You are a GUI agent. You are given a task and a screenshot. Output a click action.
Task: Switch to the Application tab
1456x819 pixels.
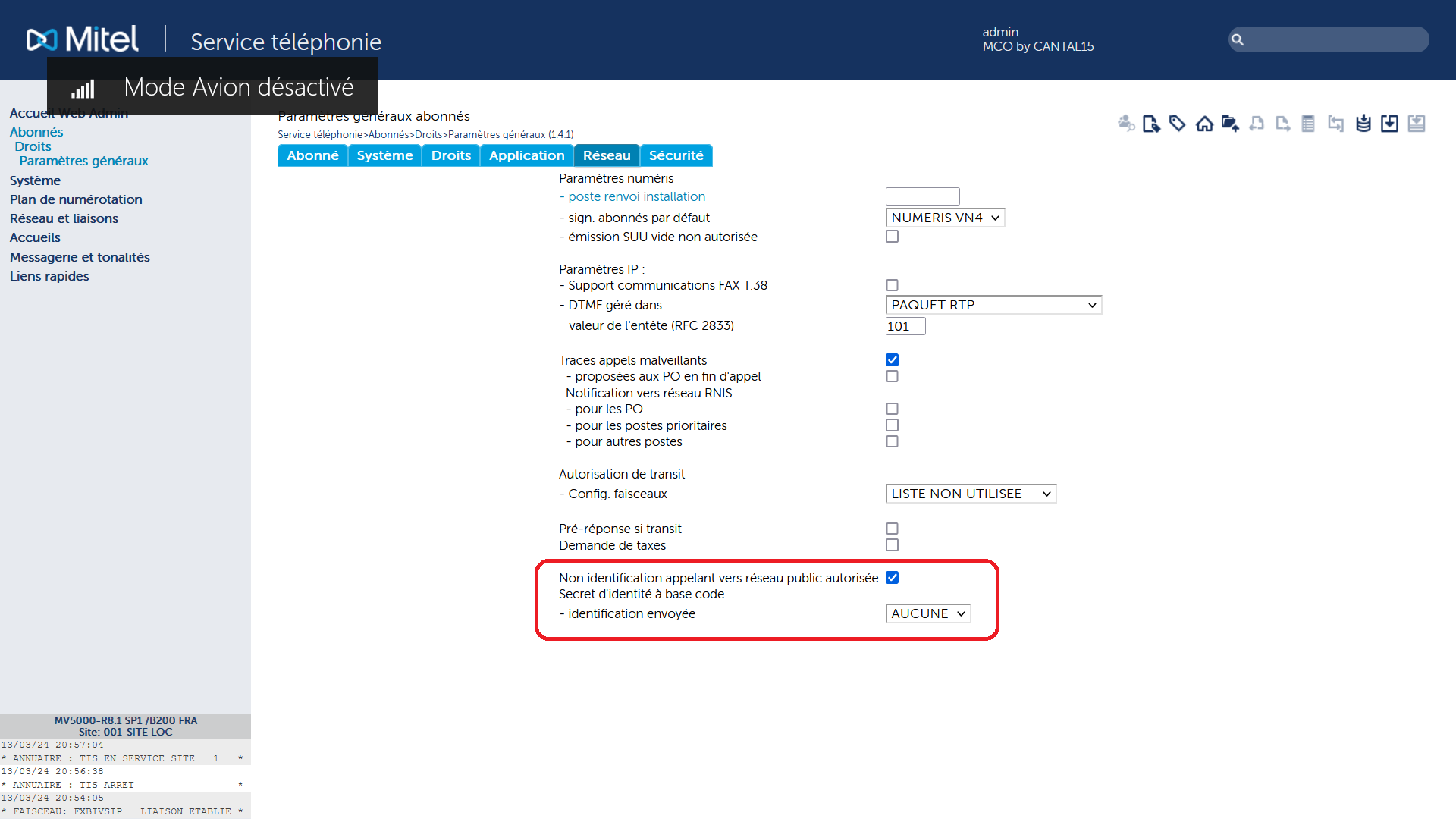point(527,155)
